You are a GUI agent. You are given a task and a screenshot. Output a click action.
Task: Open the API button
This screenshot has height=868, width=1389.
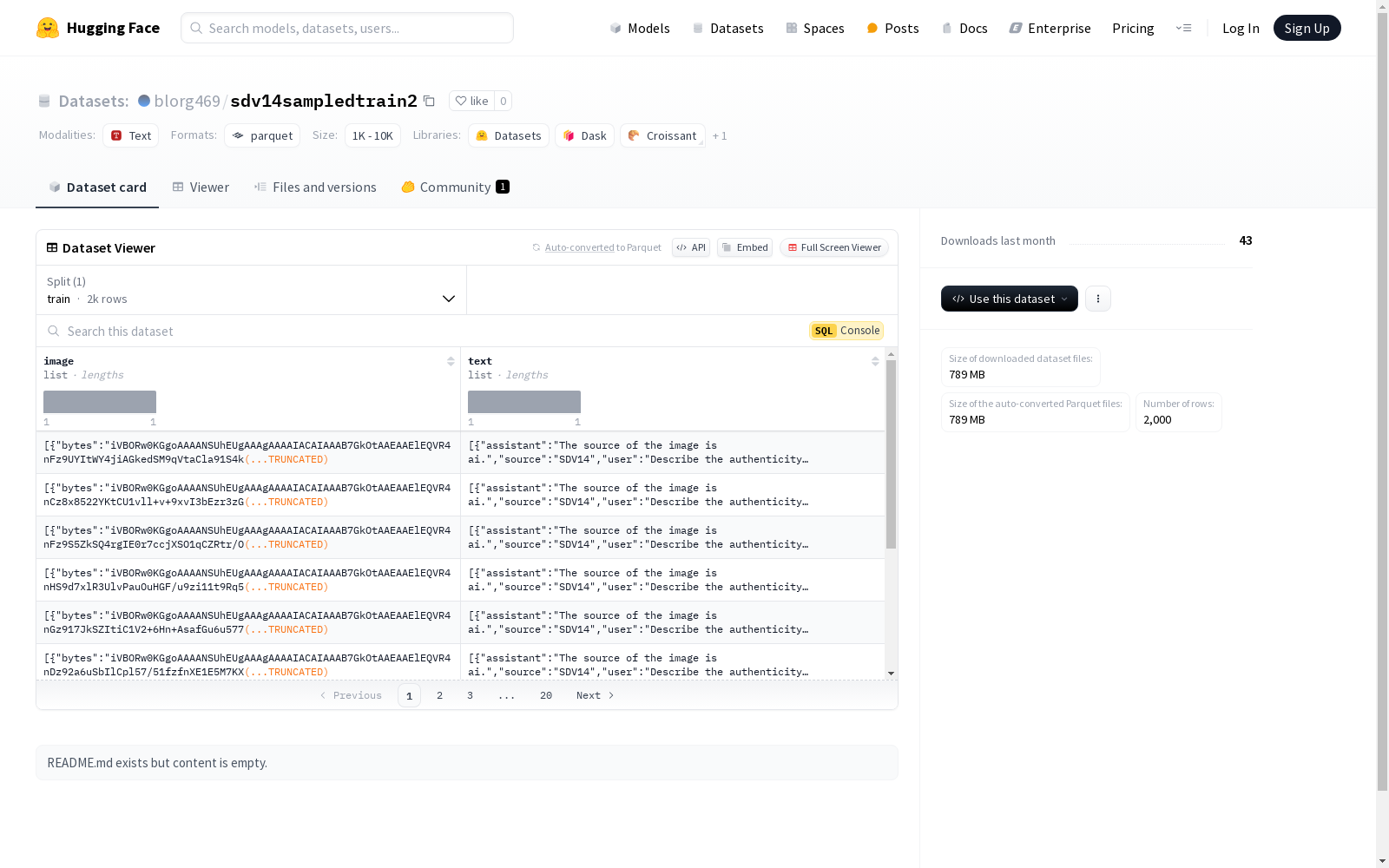click(691, 247)
